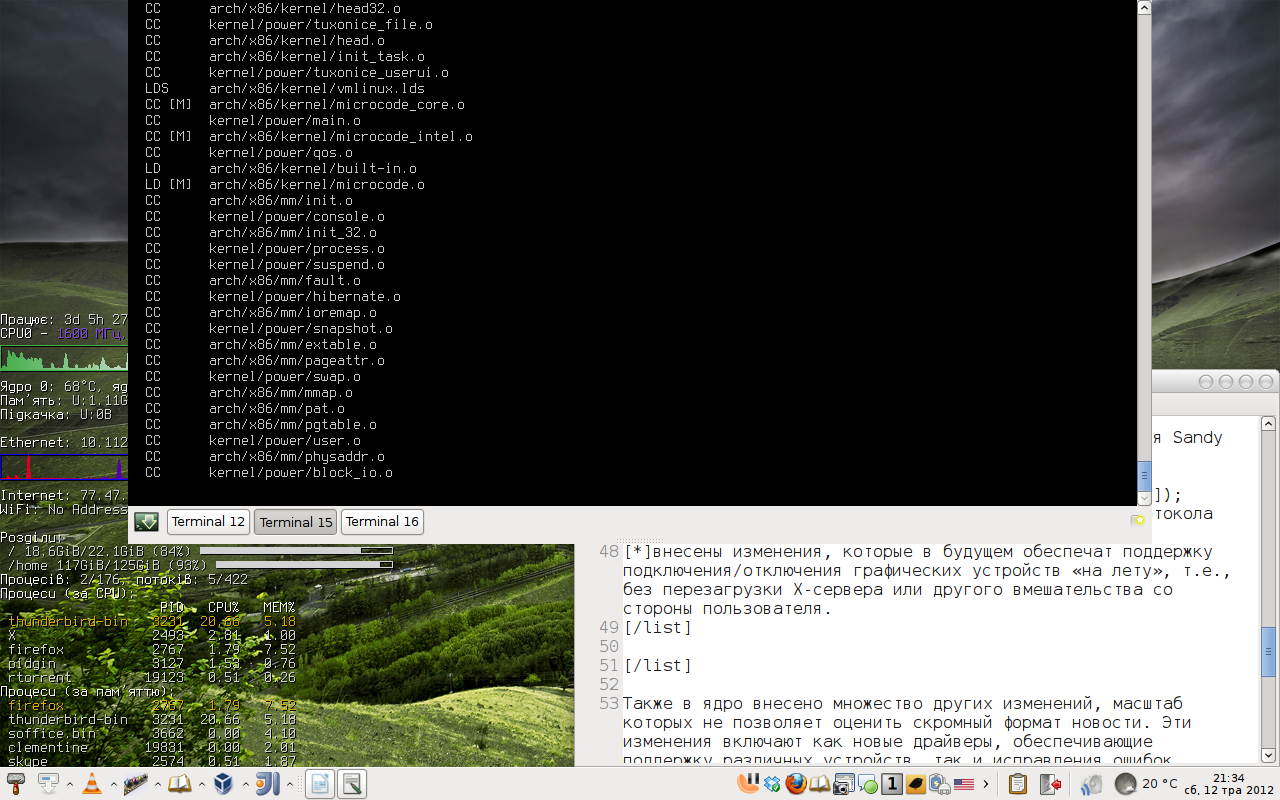The image size is (1280, 800).
Task: Switch to the text editor taskbar button
Action: coord(353,784)
